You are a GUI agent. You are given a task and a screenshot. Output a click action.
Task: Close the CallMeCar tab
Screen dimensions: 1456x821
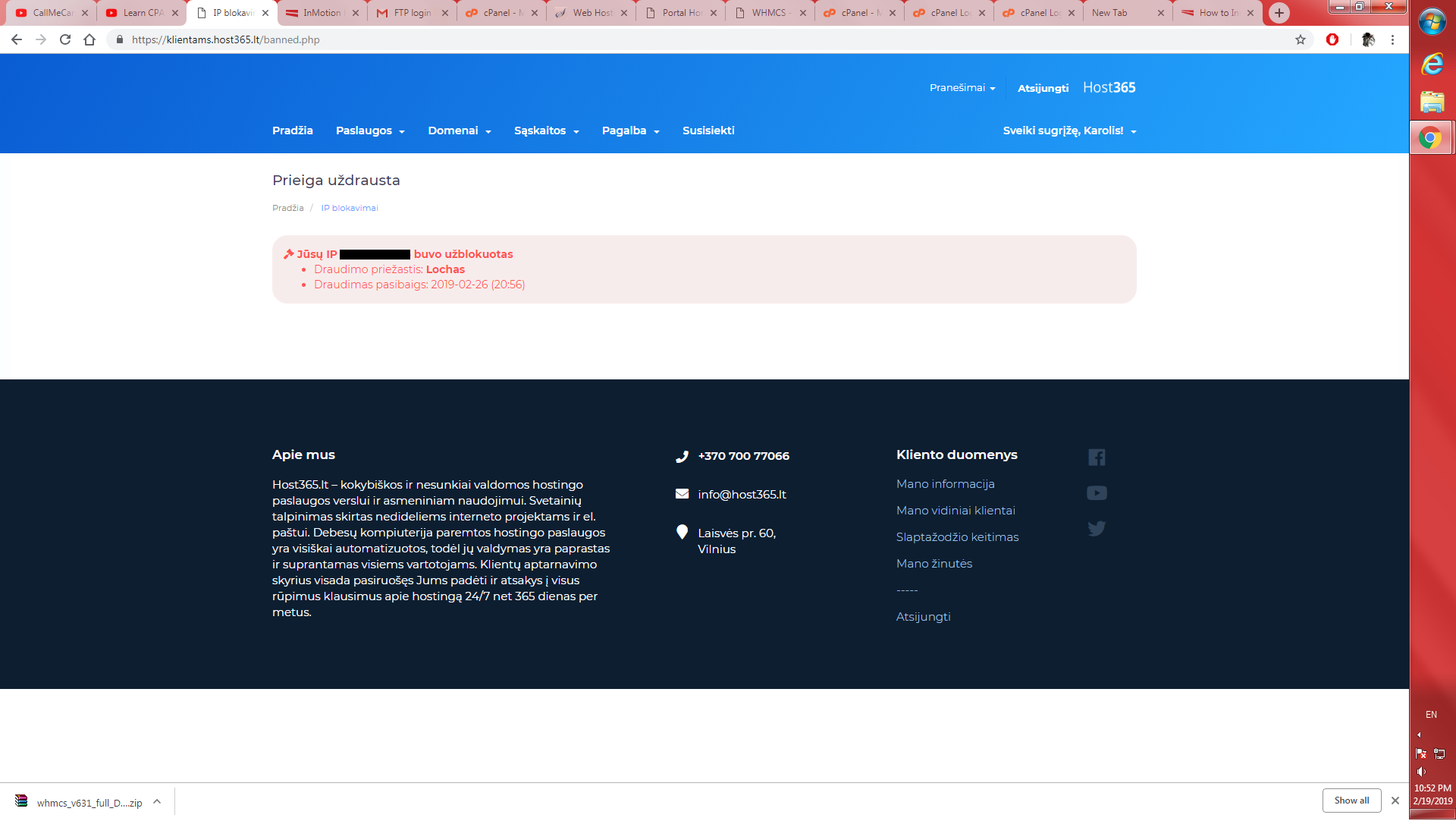coord(85,13)
